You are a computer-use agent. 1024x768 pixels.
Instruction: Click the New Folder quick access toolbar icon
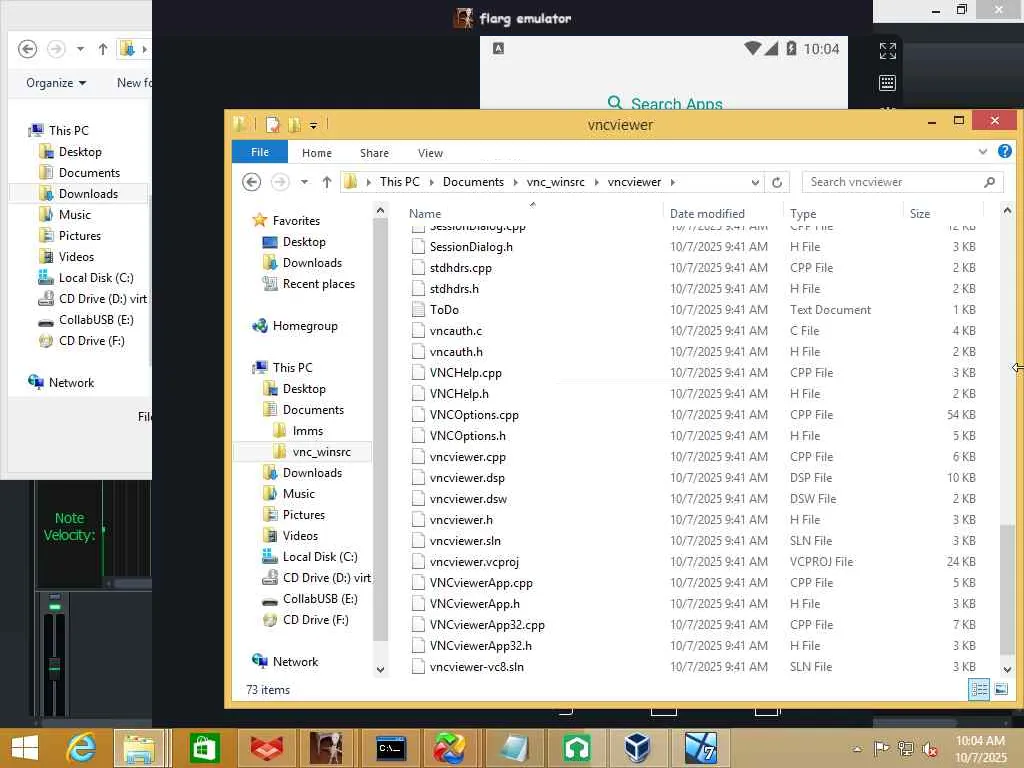295,124
